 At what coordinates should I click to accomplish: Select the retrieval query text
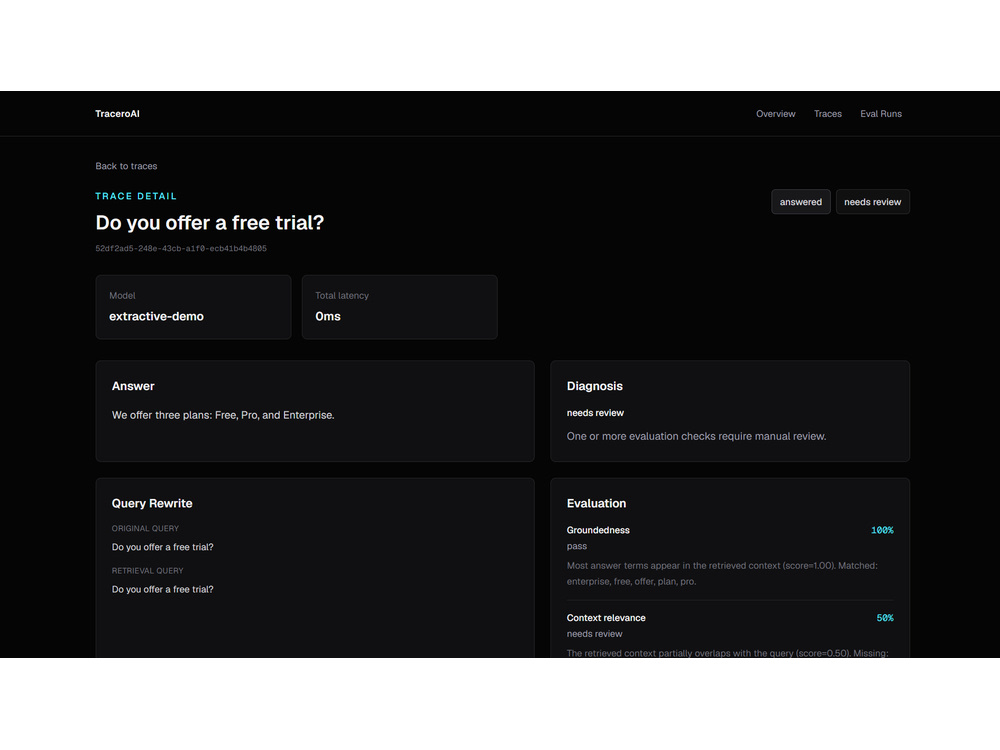163,589
